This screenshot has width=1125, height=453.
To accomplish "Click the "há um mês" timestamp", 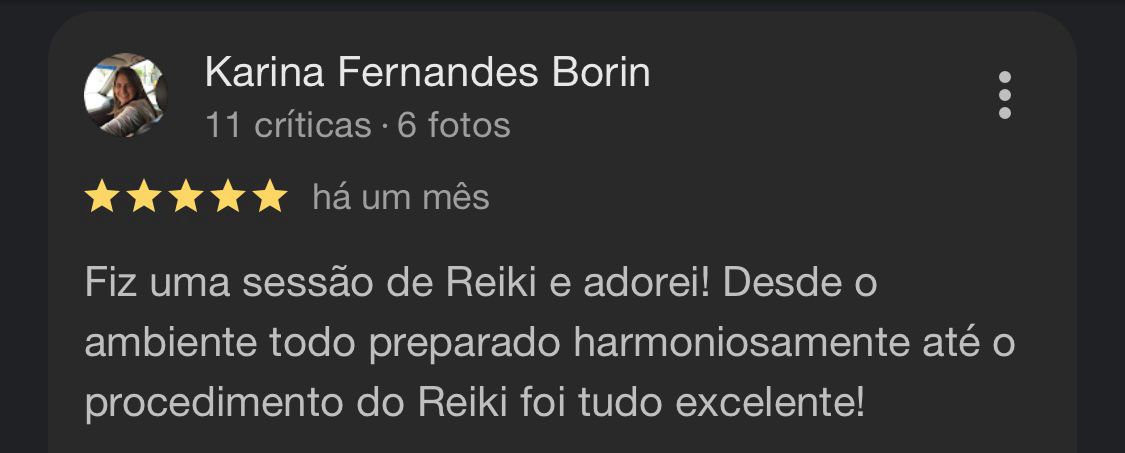I will pyautogui.click(x=401, y=197).
